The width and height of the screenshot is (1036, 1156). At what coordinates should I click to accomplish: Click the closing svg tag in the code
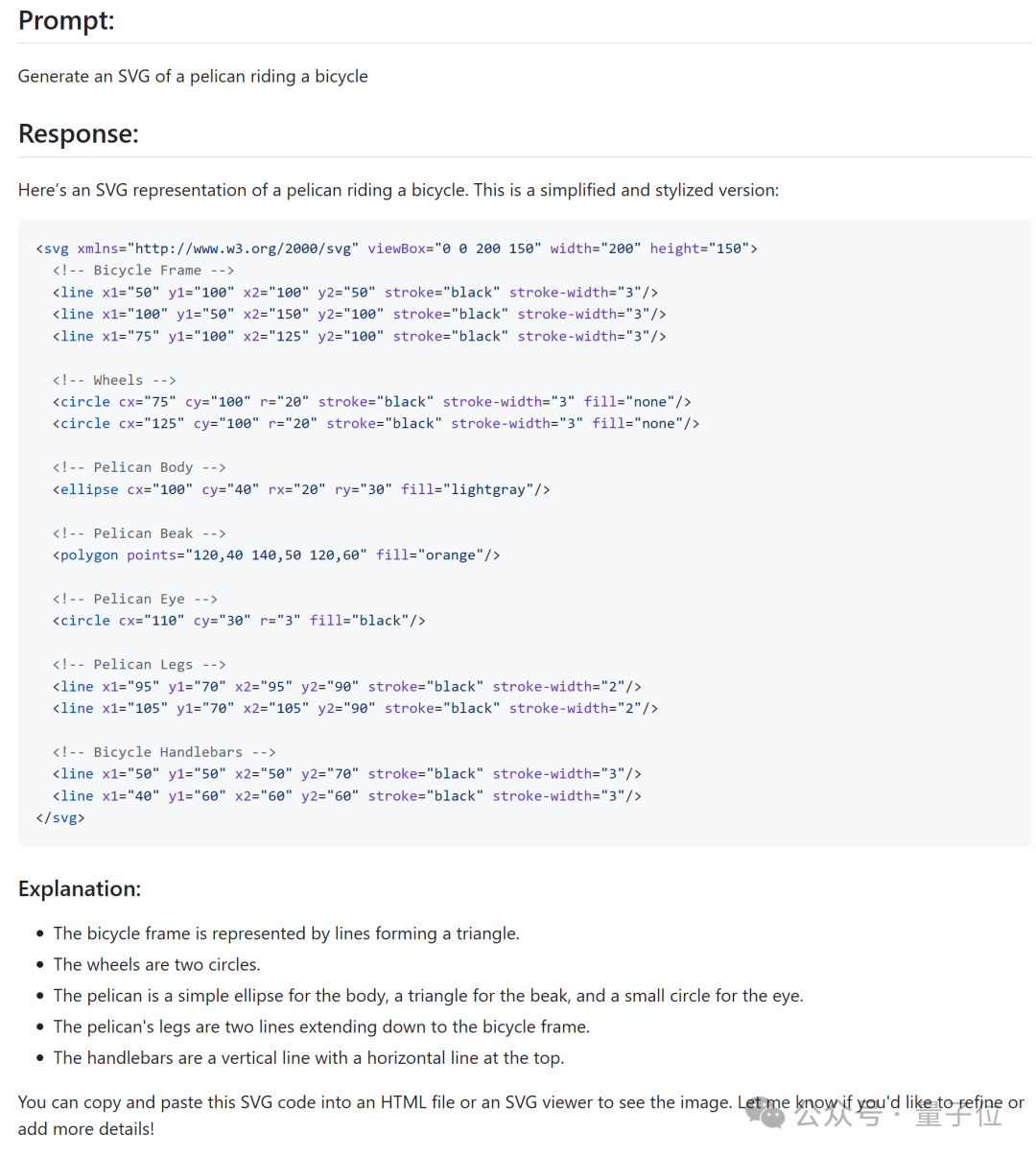pos(60,817)
